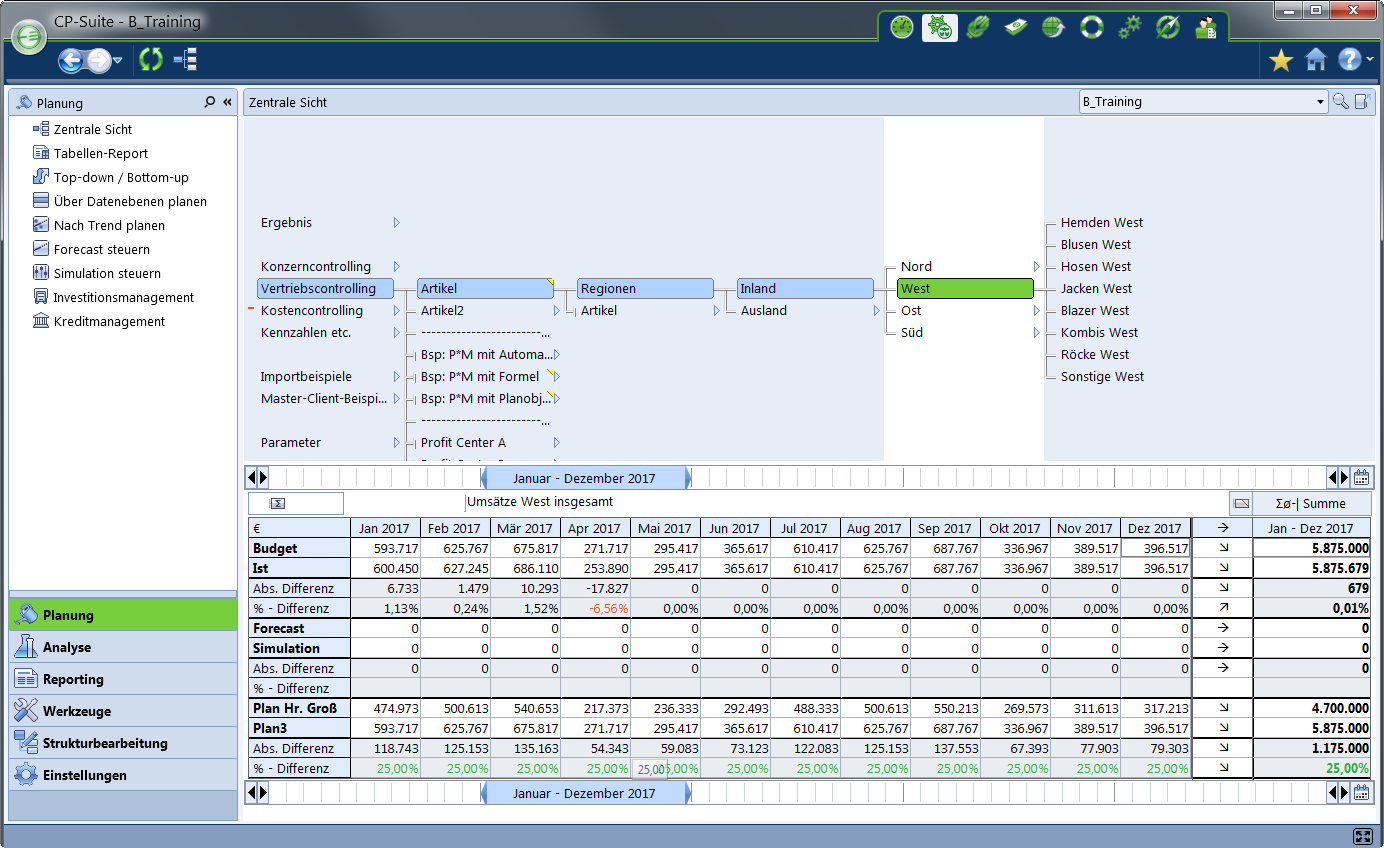This screenshot has width=1384, height=848.
Task: Go to home via the house icon
Action: [1316, 60]
